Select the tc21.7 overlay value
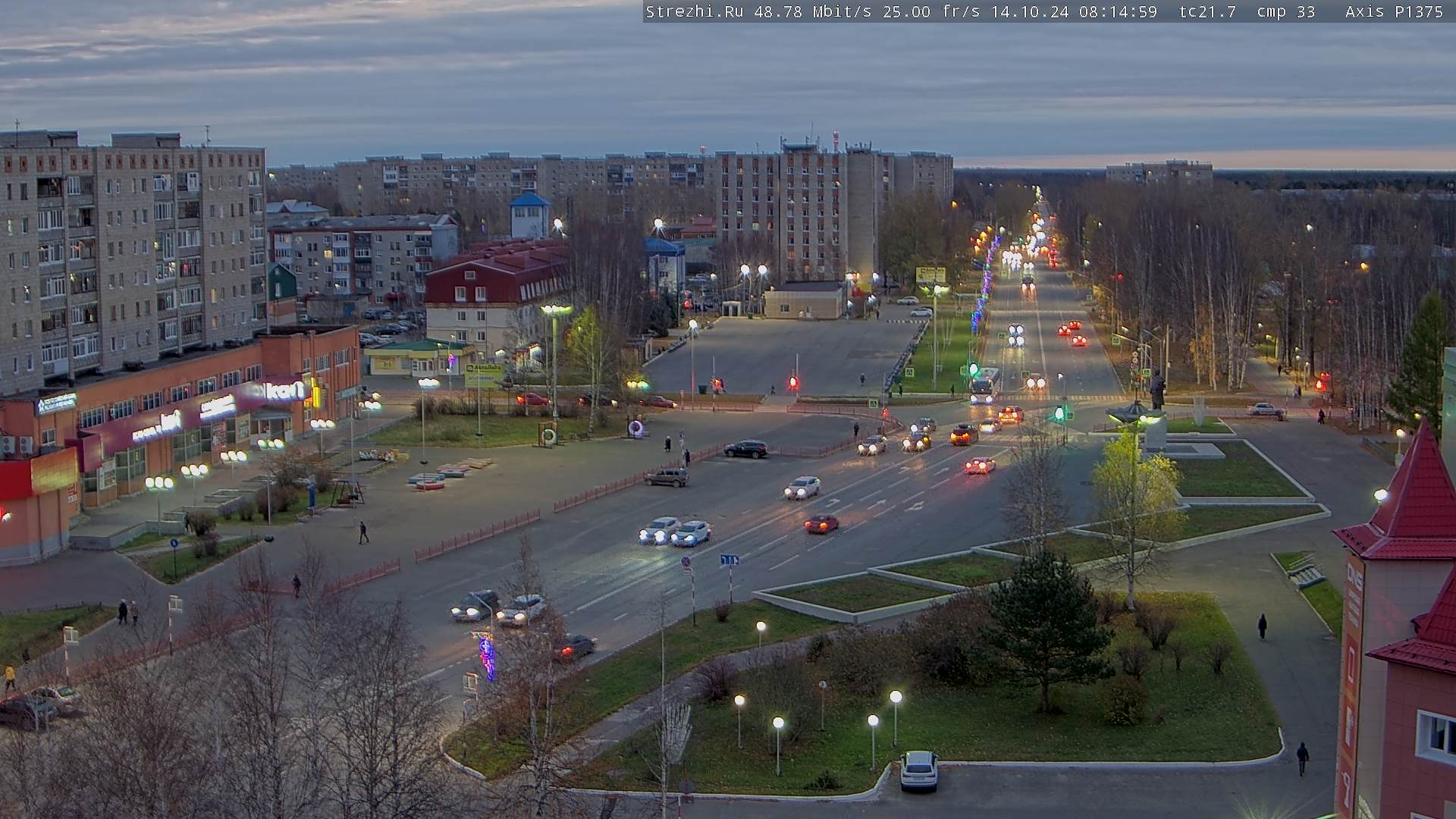 [1207, 11]
